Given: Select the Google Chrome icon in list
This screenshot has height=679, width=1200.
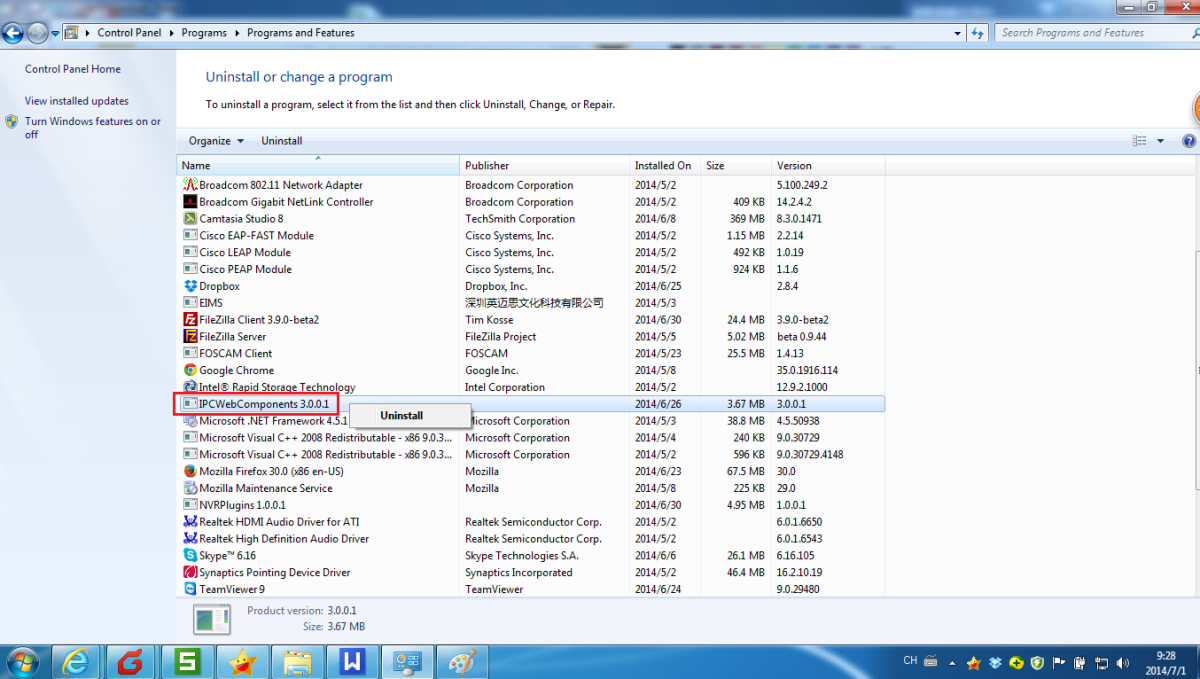Looking at the screenshot, I should [x=191, y=370].
